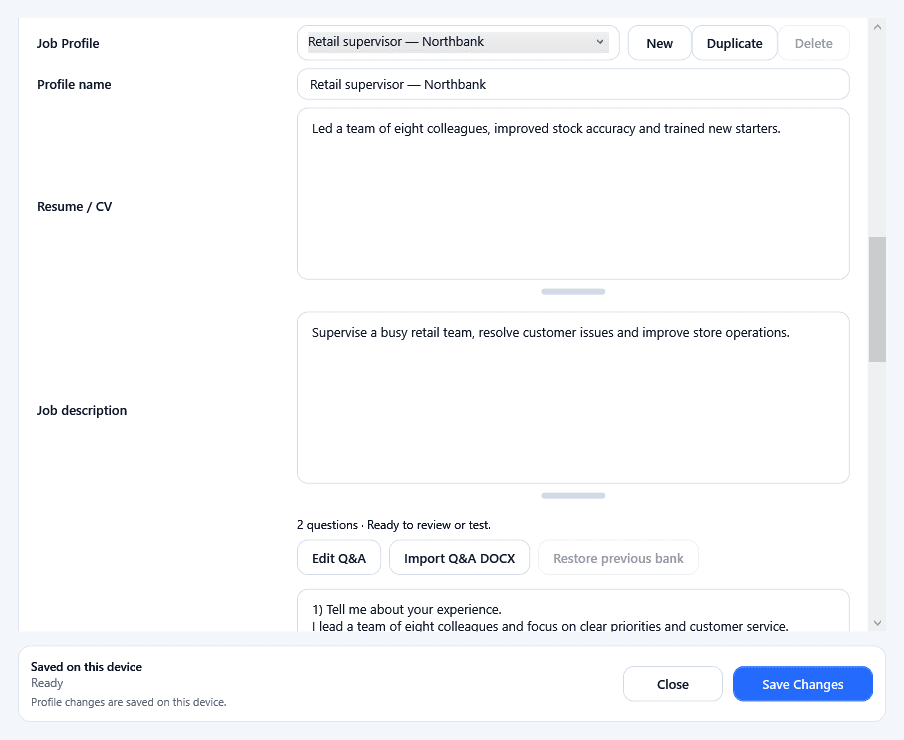Click the Q&A preview text box
This screenshot has height=740, width=904.
(x=573, y=611)
